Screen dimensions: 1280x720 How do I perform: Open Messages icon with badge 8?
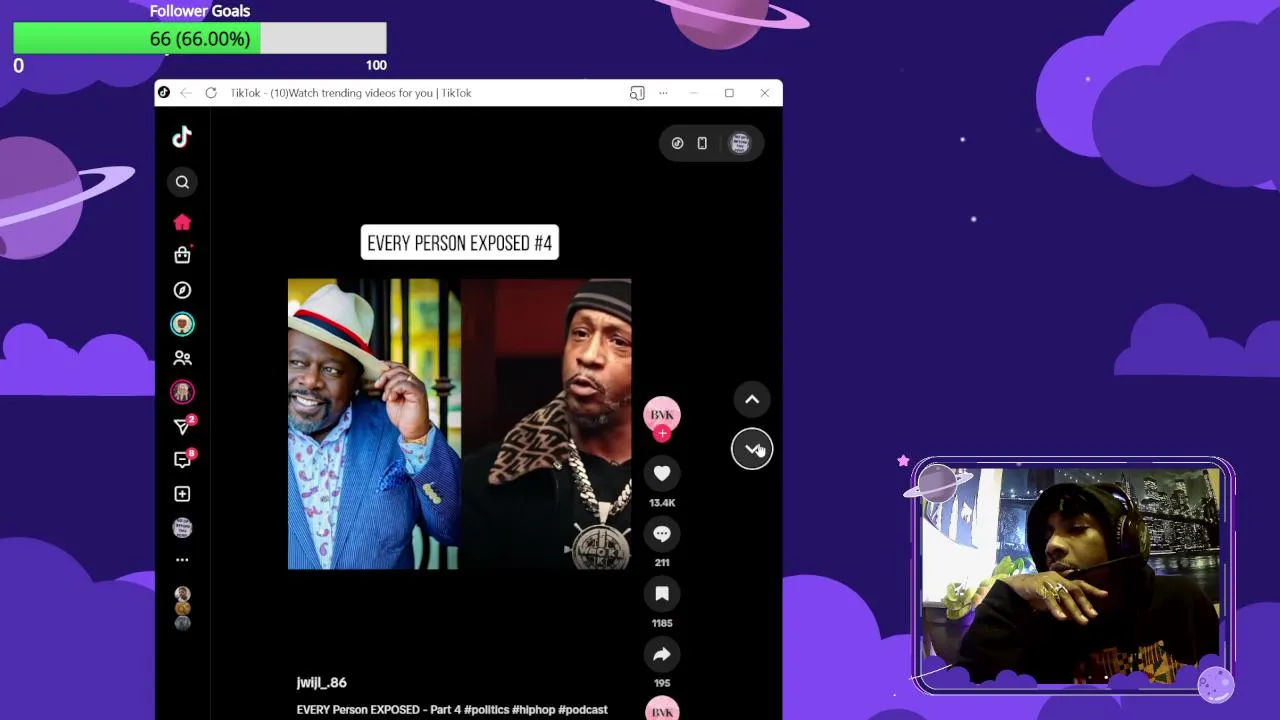[183, 460]
